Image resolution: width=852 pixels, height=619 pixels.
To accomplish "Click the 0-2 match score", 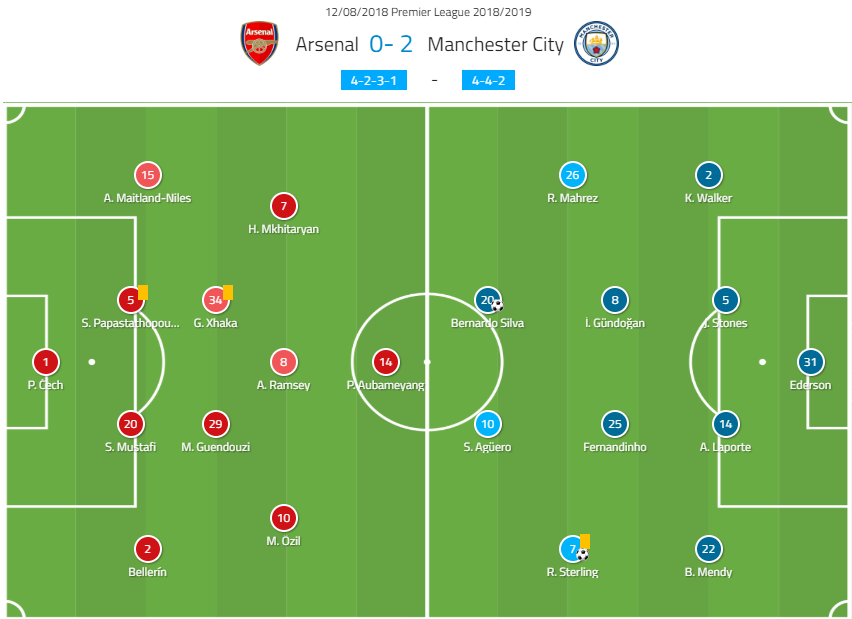I will (391, 45).
